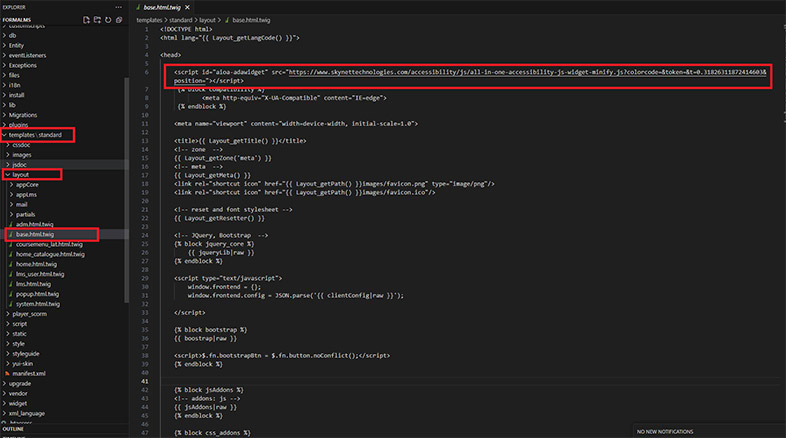
Task: Expand the appCore folder
Action: pyautogui.click(x=27, y=185)
